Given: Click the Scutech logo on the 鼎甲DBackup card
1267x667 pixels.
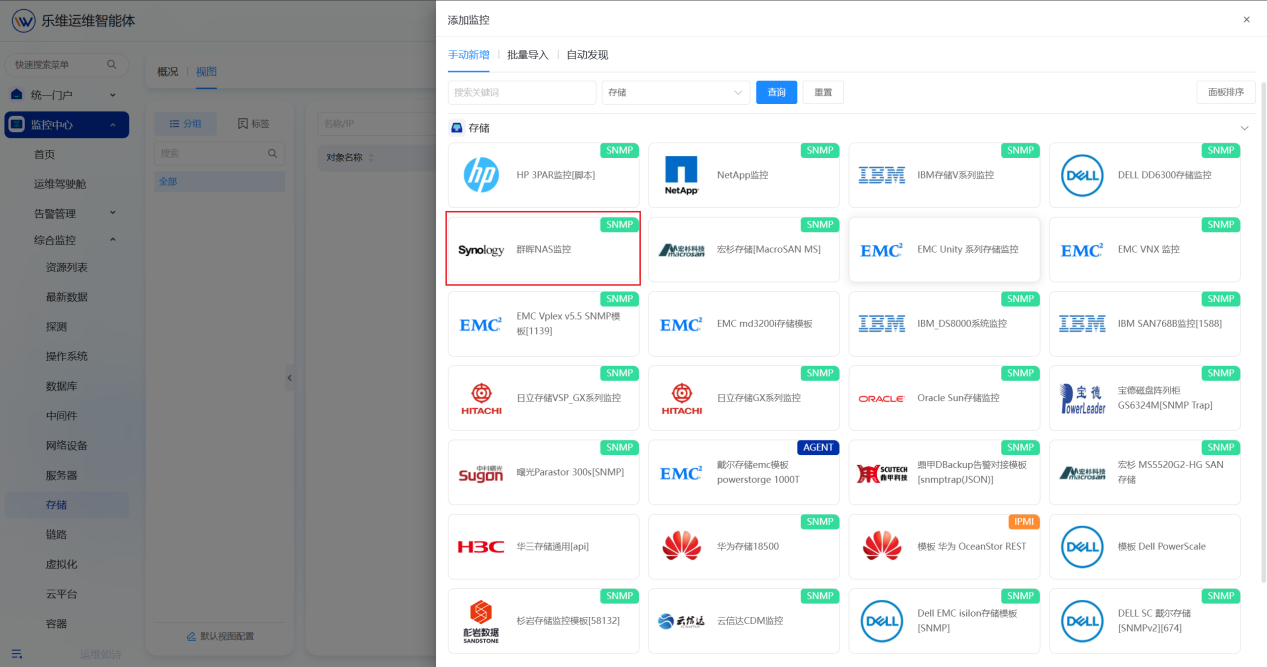Looking at the screenshot, I should coord(881,473).
